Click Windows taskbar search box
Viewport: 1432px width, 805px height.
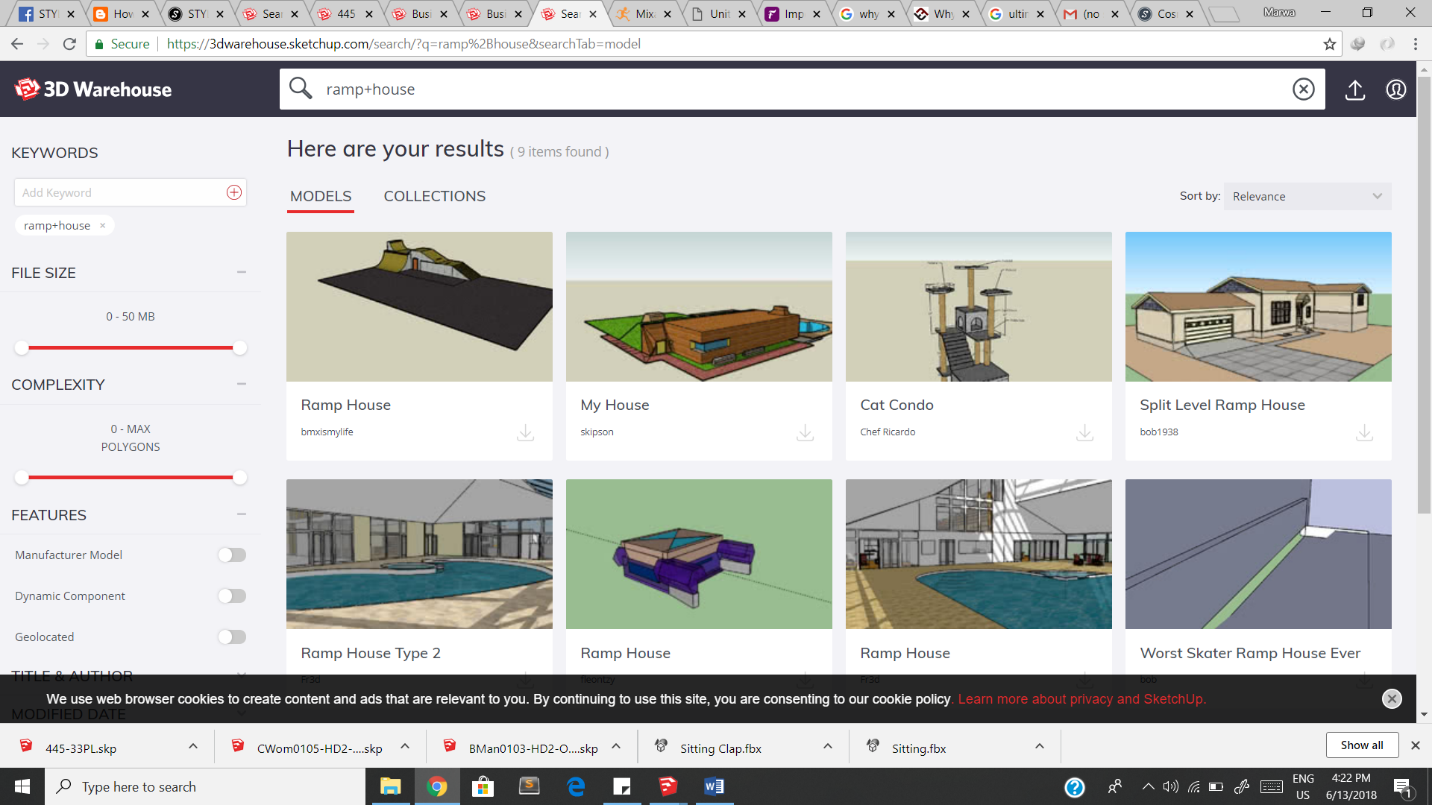pyautogui.click(x=205, y=786)
